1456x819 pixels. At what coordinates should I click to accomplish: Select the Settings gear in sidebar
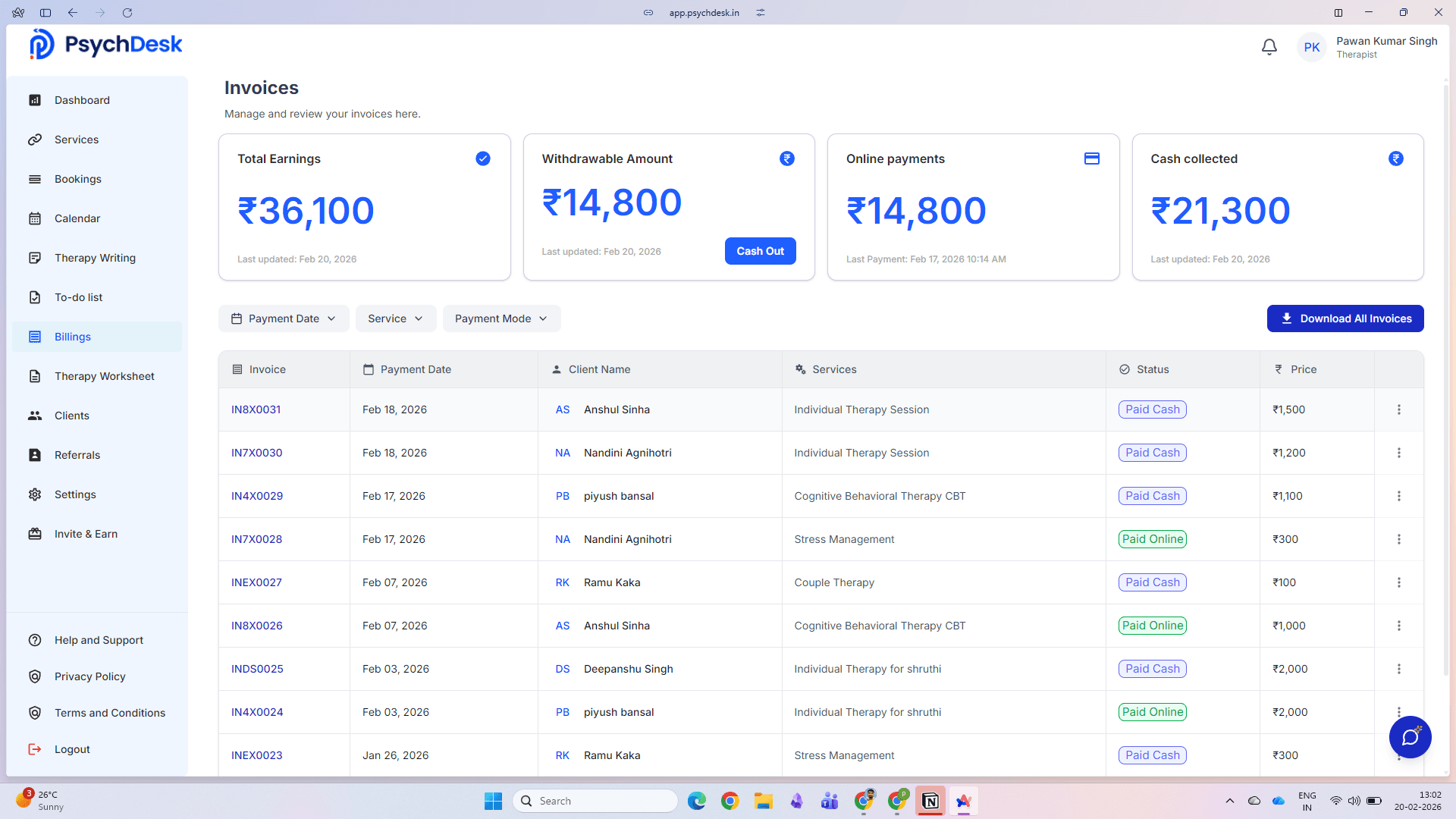36,494
